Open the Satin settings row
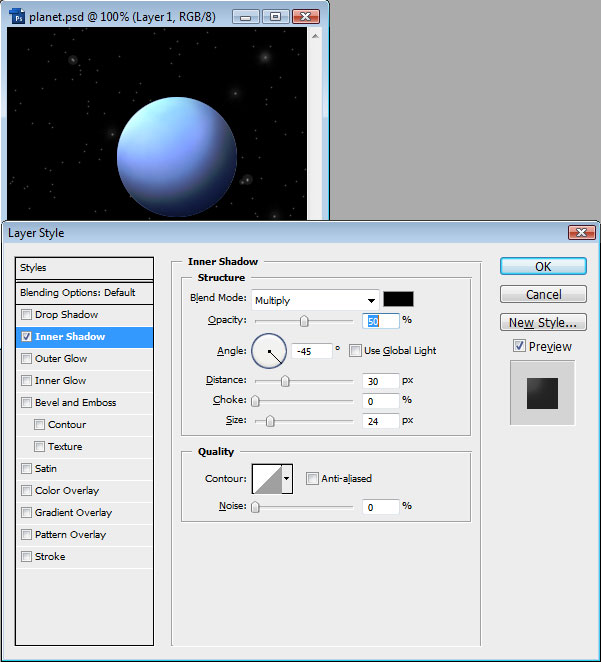 [84, 468]
